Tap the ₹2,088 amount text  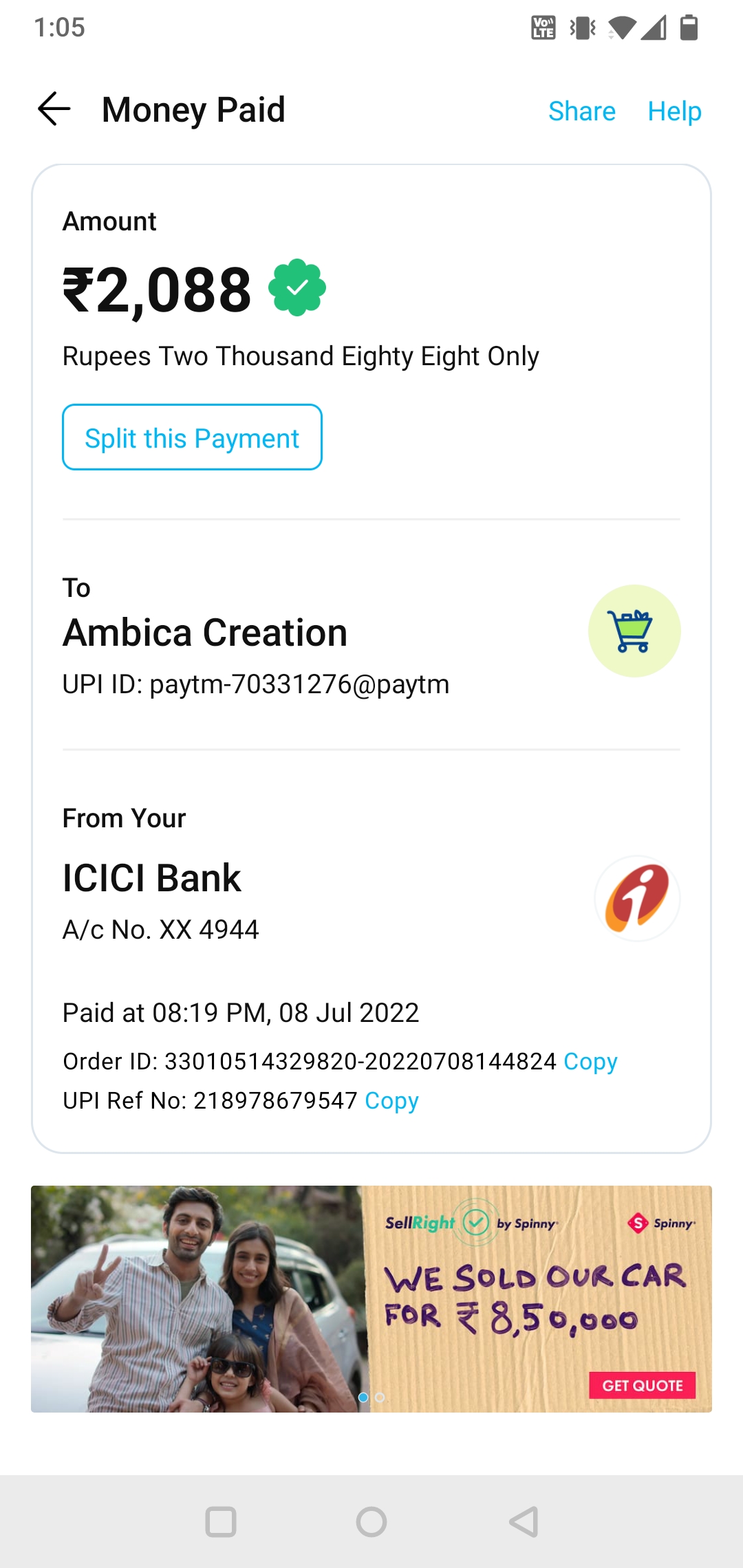[158, 290]
